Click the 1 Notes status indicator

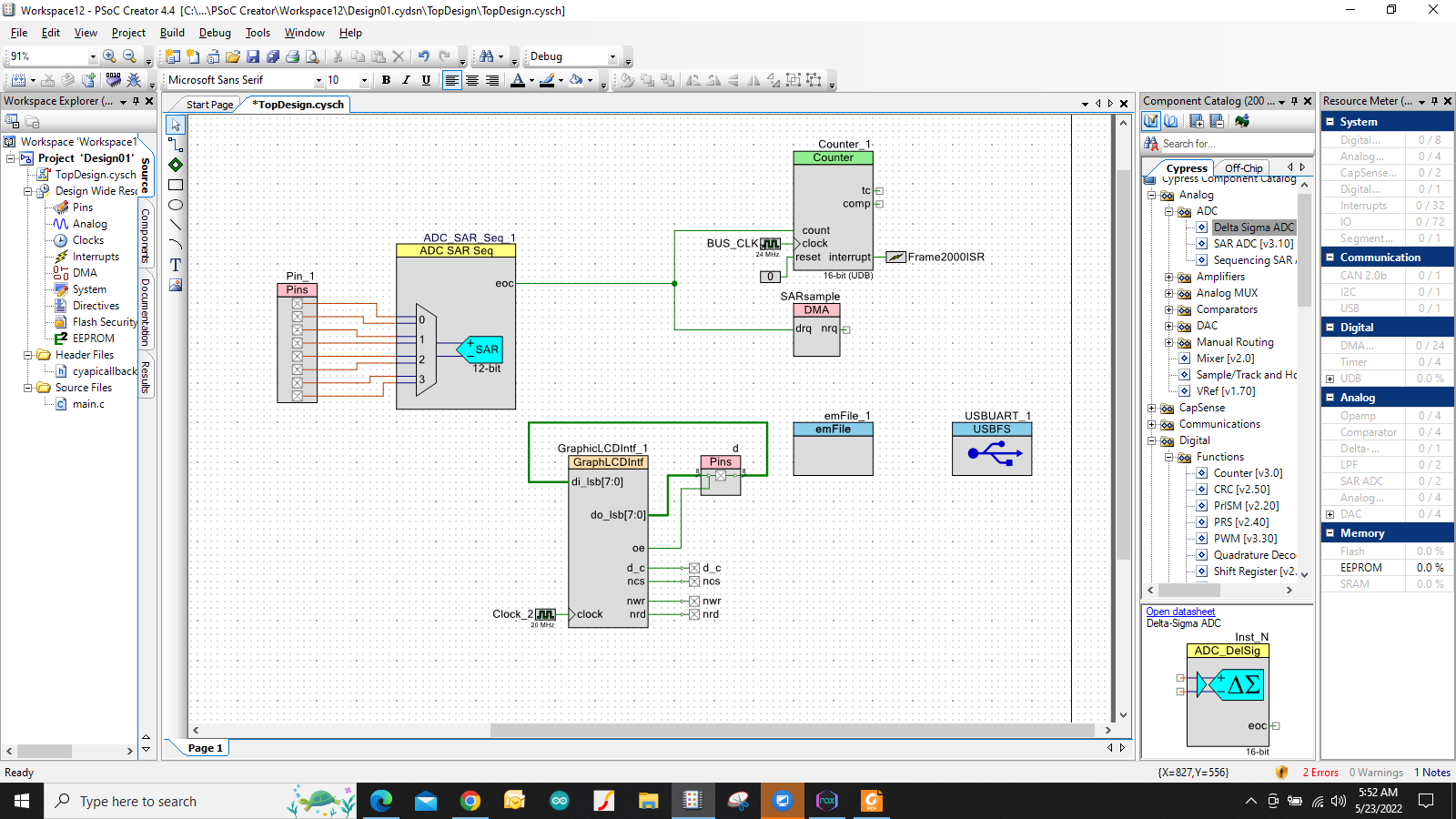(1432, 773)
